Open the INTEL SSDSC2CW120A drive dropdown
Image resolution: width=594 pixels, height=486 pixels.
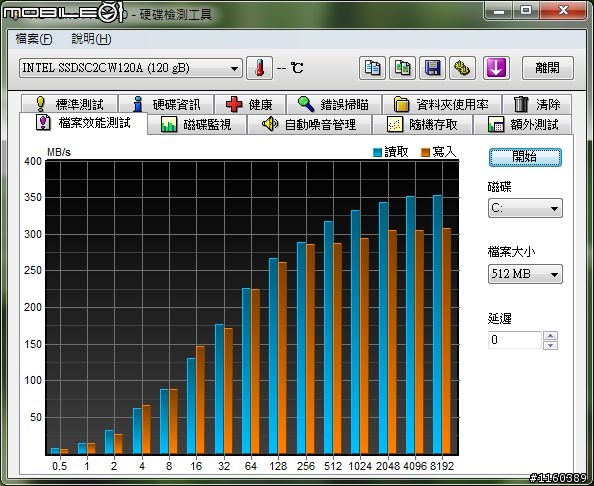(x=131, y=68)
